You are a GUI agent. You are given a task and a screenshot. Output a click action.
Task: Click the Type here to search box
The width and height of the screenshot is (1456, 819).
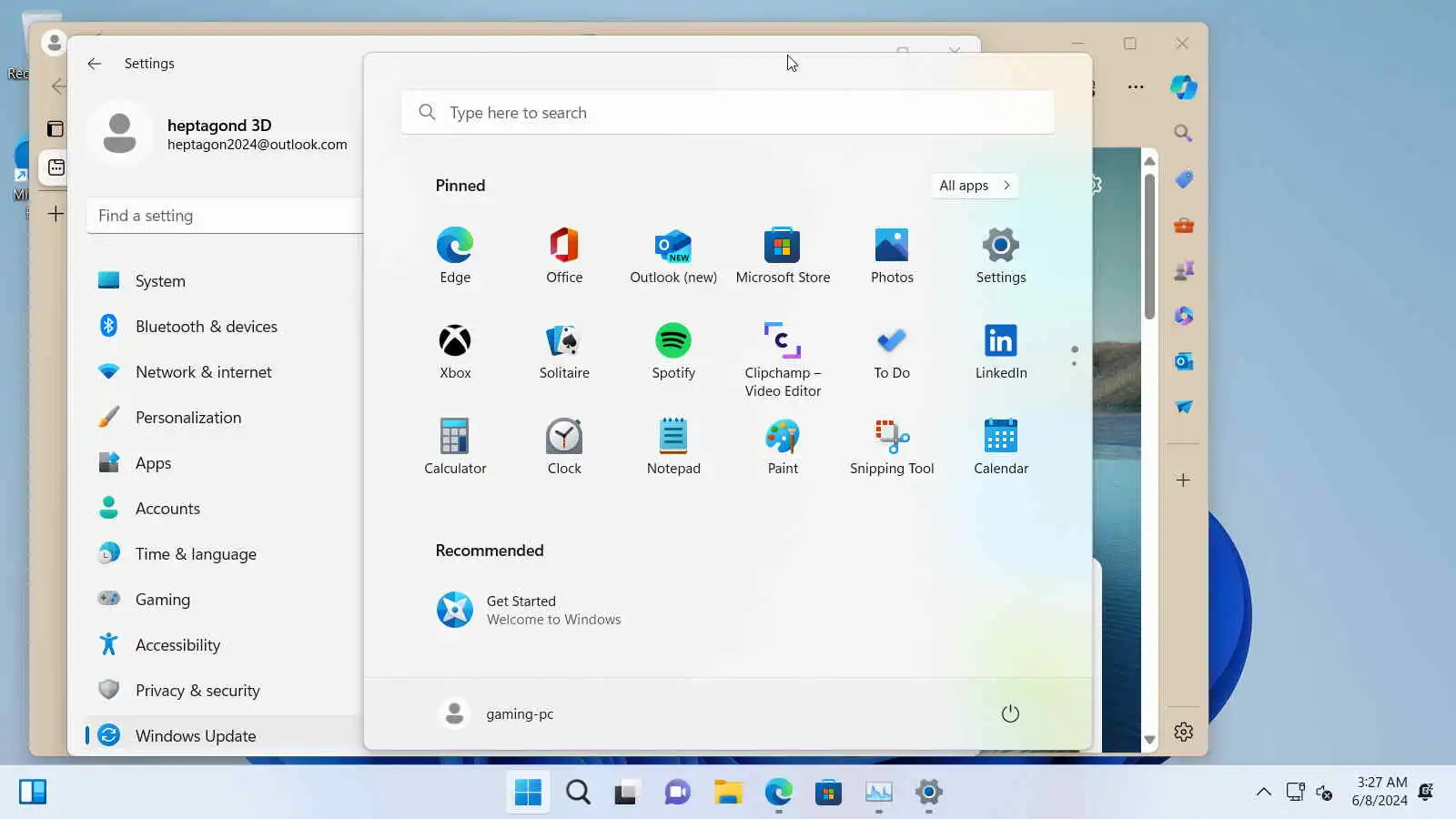[728, 113]
